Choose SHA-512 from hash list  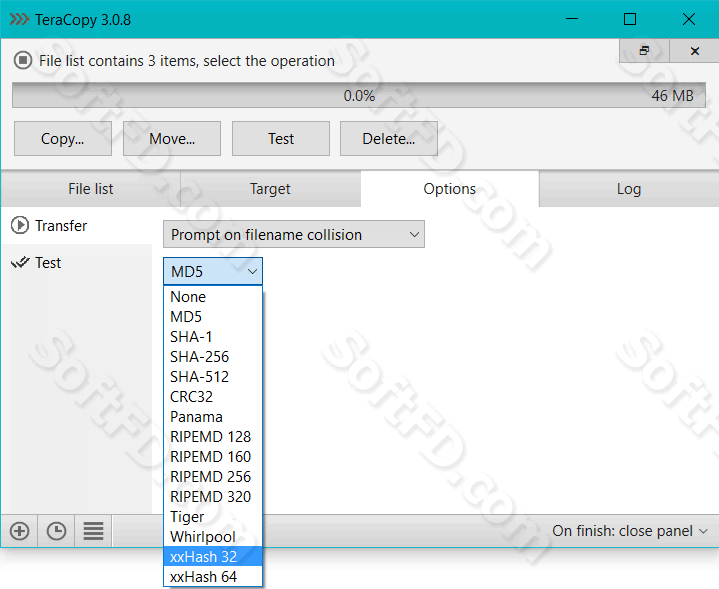coord(213,377)
